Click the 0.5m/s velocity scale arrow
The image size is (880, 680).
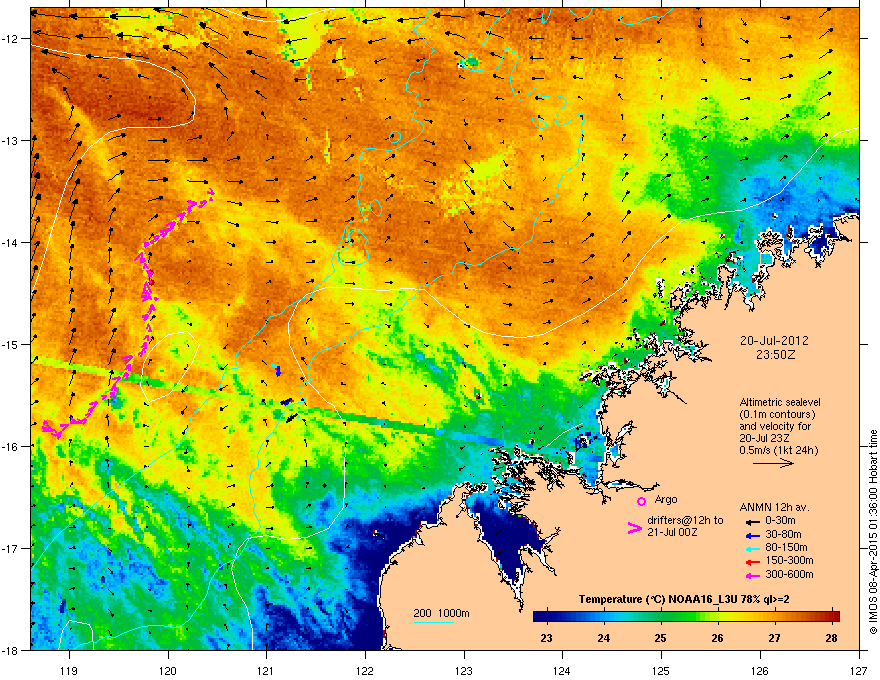pos(773,463)
